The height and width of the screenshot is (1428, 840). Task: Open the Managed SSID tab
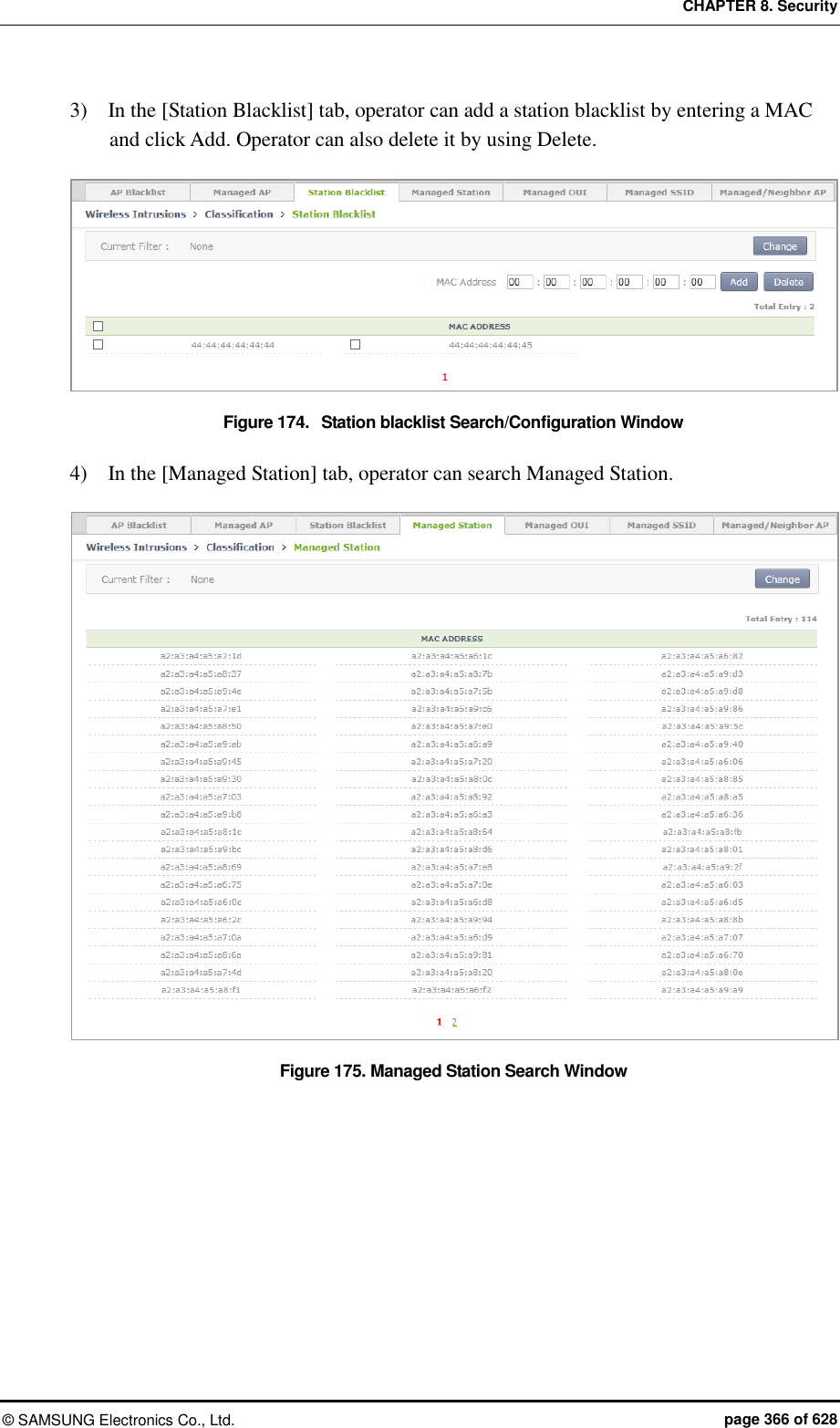tap(659, 192)
